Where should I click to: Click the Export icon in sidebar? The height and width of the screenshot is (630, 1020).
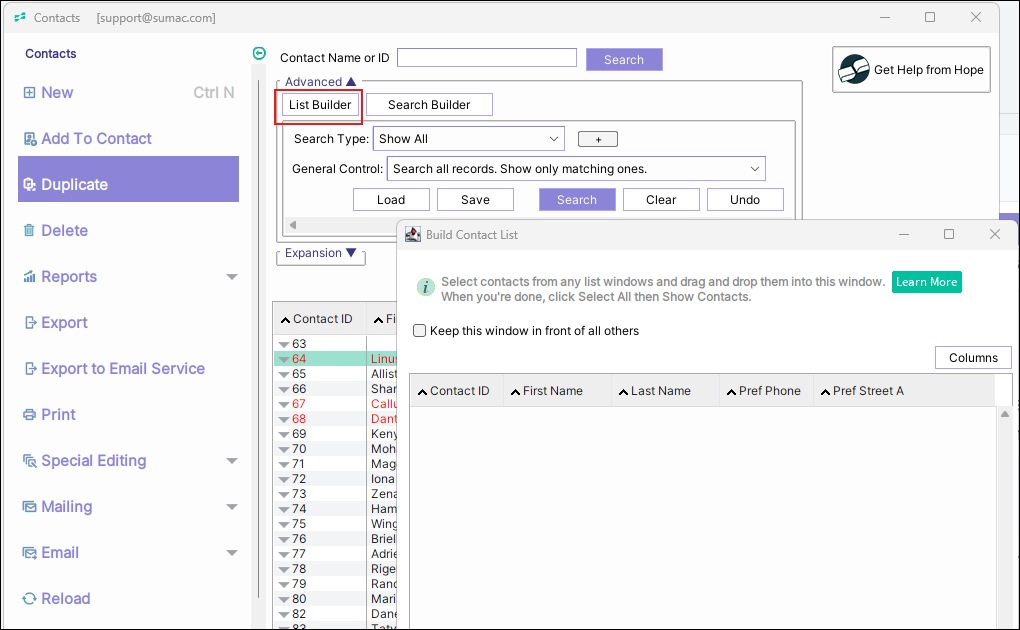point(29,323)
